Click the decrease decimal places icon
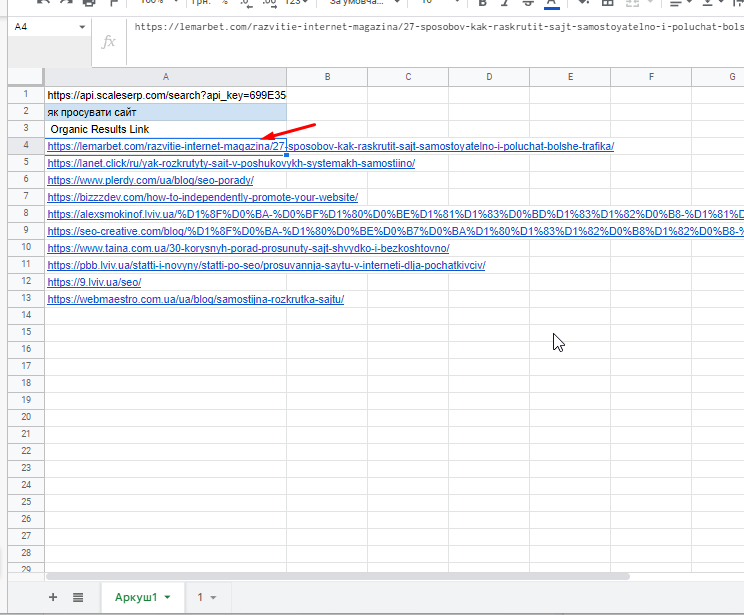This screenshot has width=744, height=615. click(244, 3)
